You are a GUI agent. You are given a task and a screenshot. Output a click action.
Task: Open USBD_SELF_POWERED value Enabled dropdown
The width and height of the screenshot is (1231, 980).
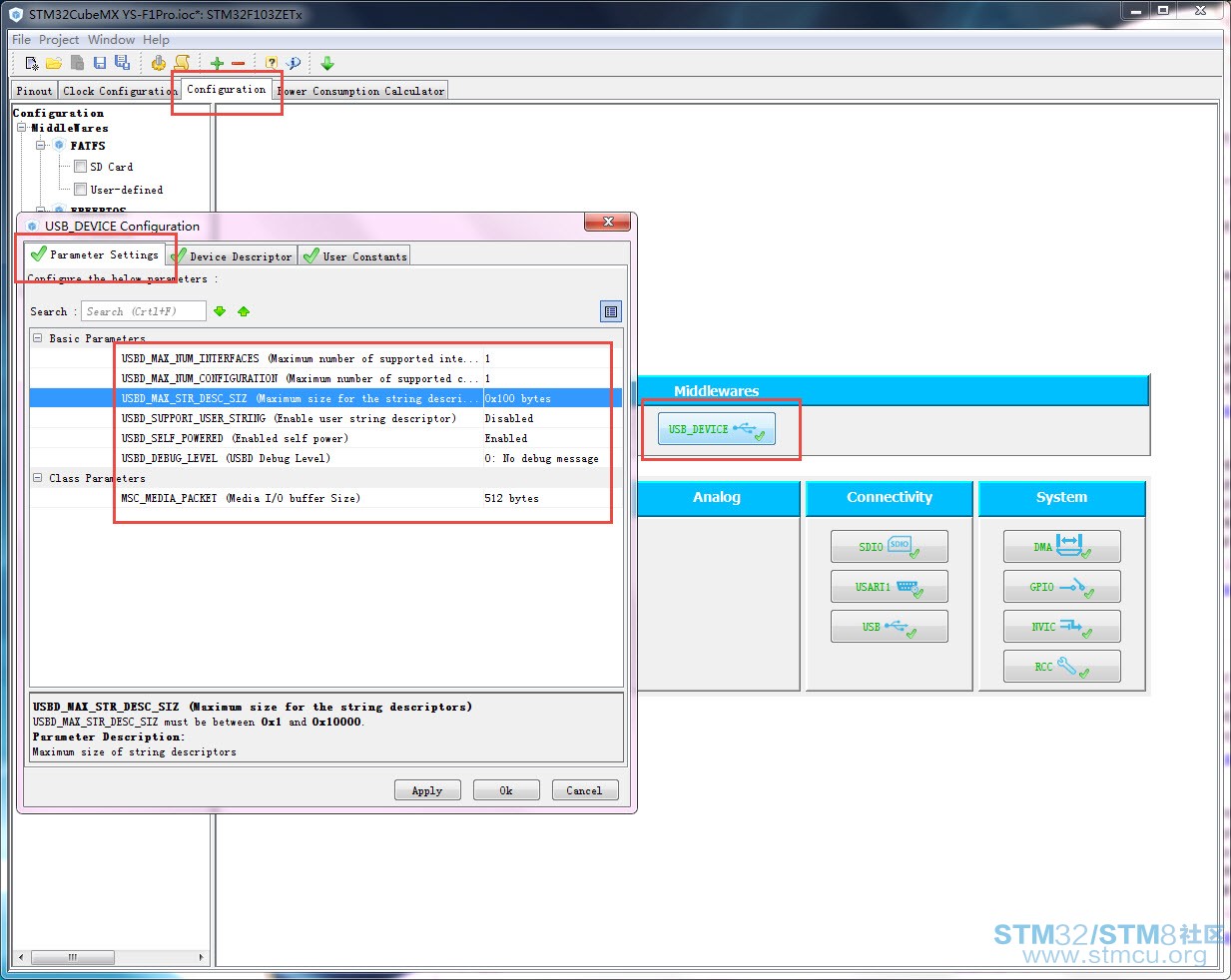click(x=552, y=438)
